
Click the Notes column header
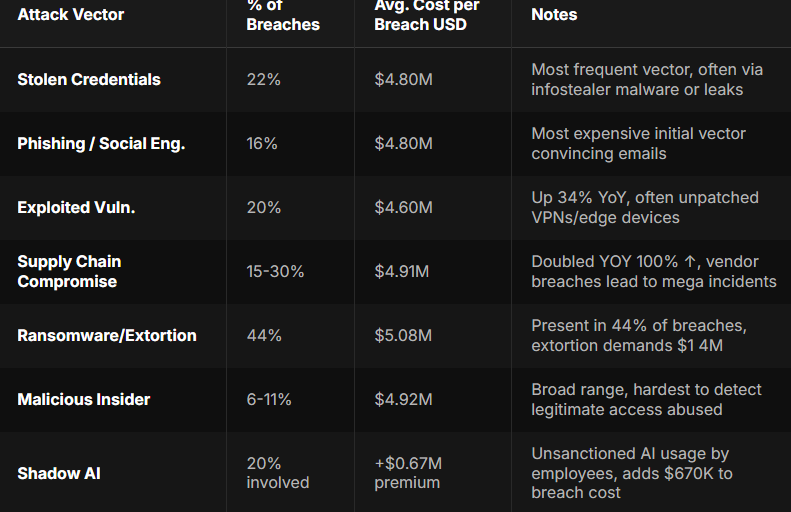554,15
